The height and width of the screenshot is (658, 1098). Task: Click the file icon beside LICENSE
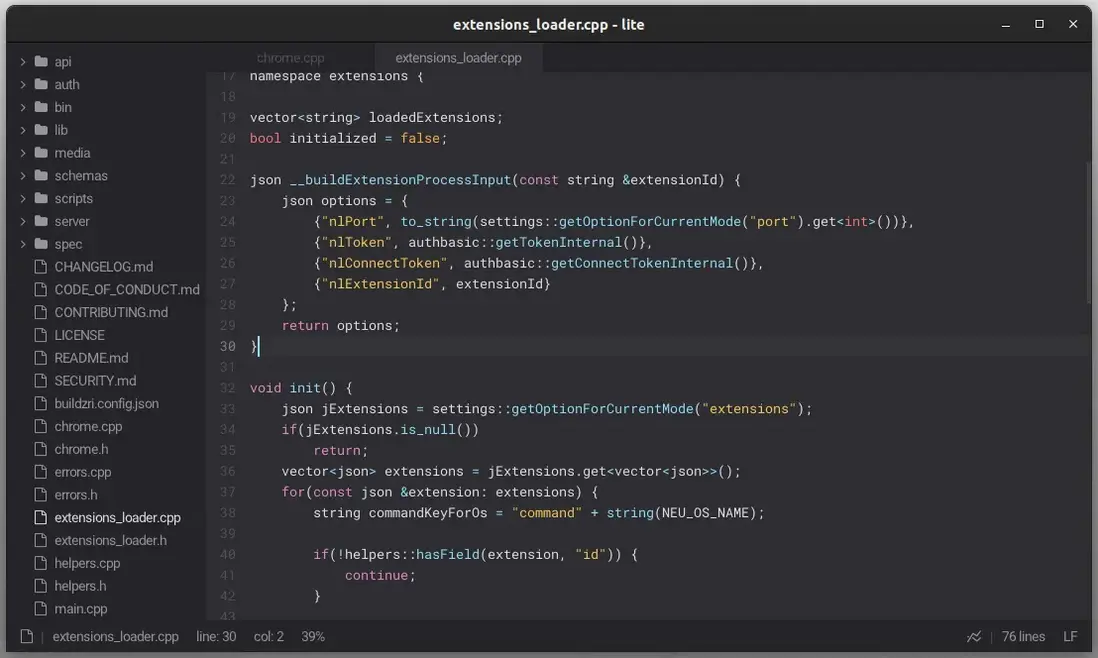point(41,335)
